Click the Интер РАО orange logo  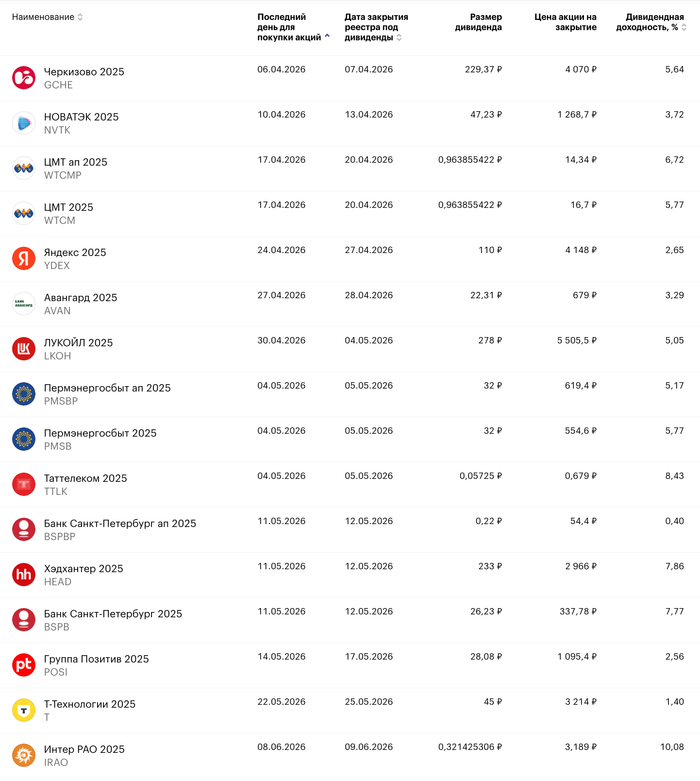23,755
